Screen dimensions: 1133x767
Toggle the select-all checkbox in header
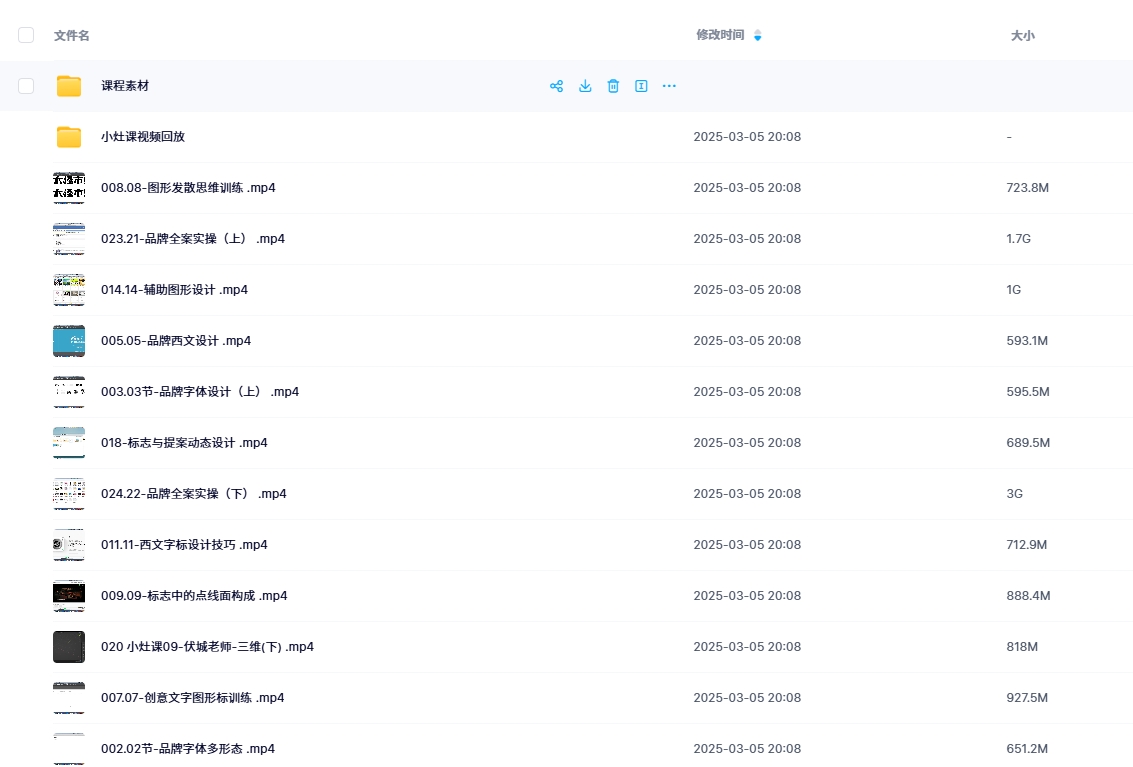26,35
